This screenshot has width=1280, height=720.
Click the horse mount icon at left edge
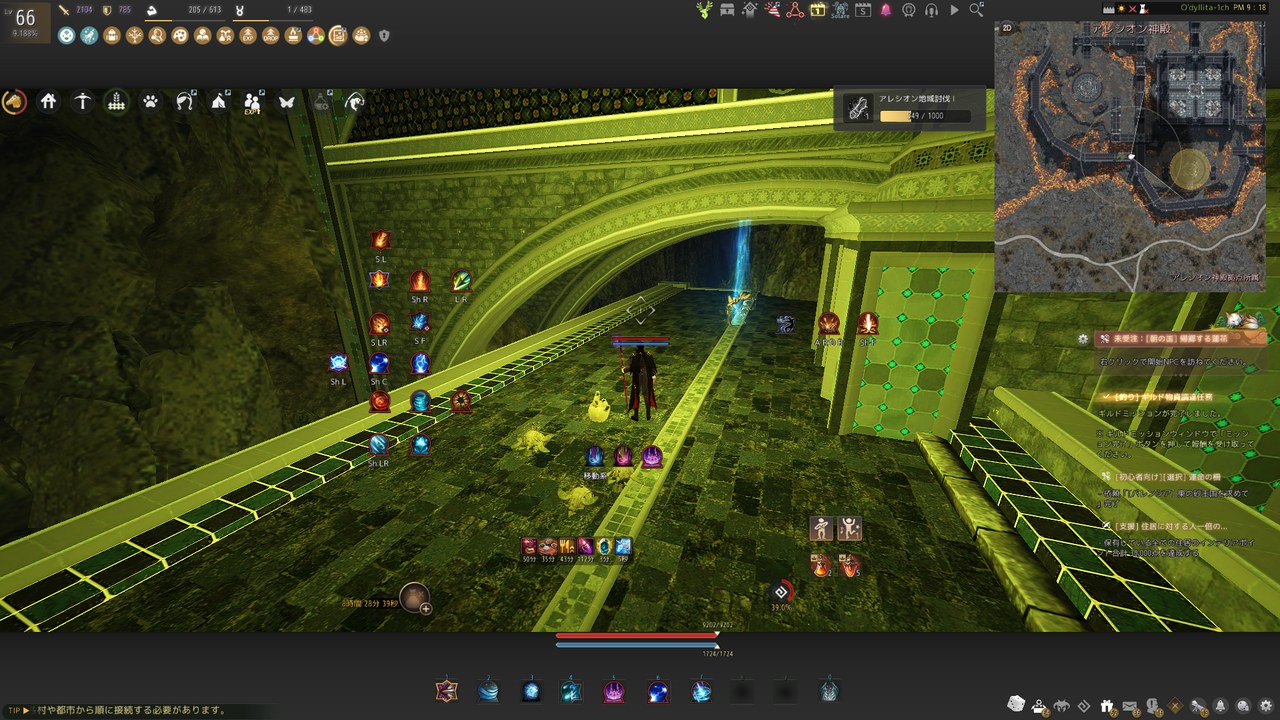point(14,102)
